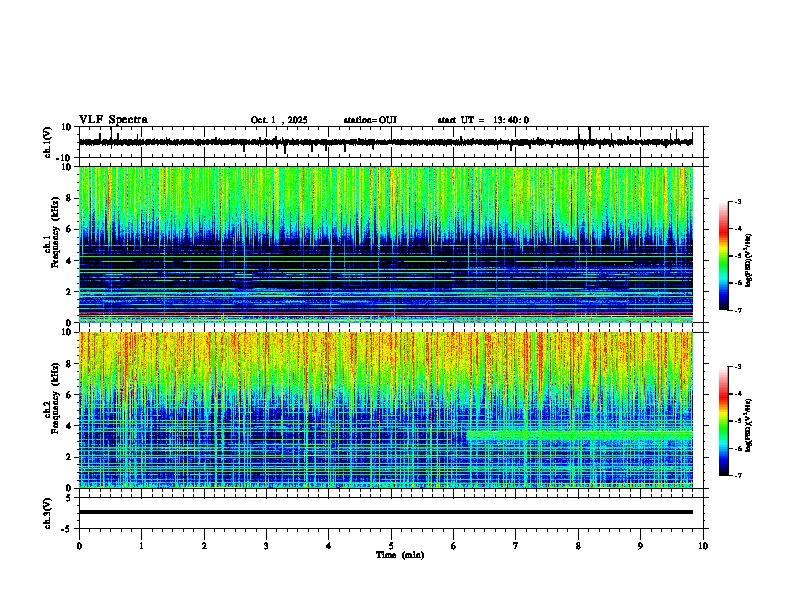Click the '-3' label on ch.1 color scale
Image resolution: width=792 pixels, height=612 pixels.
pyautogui.click(x=737, y=201)
